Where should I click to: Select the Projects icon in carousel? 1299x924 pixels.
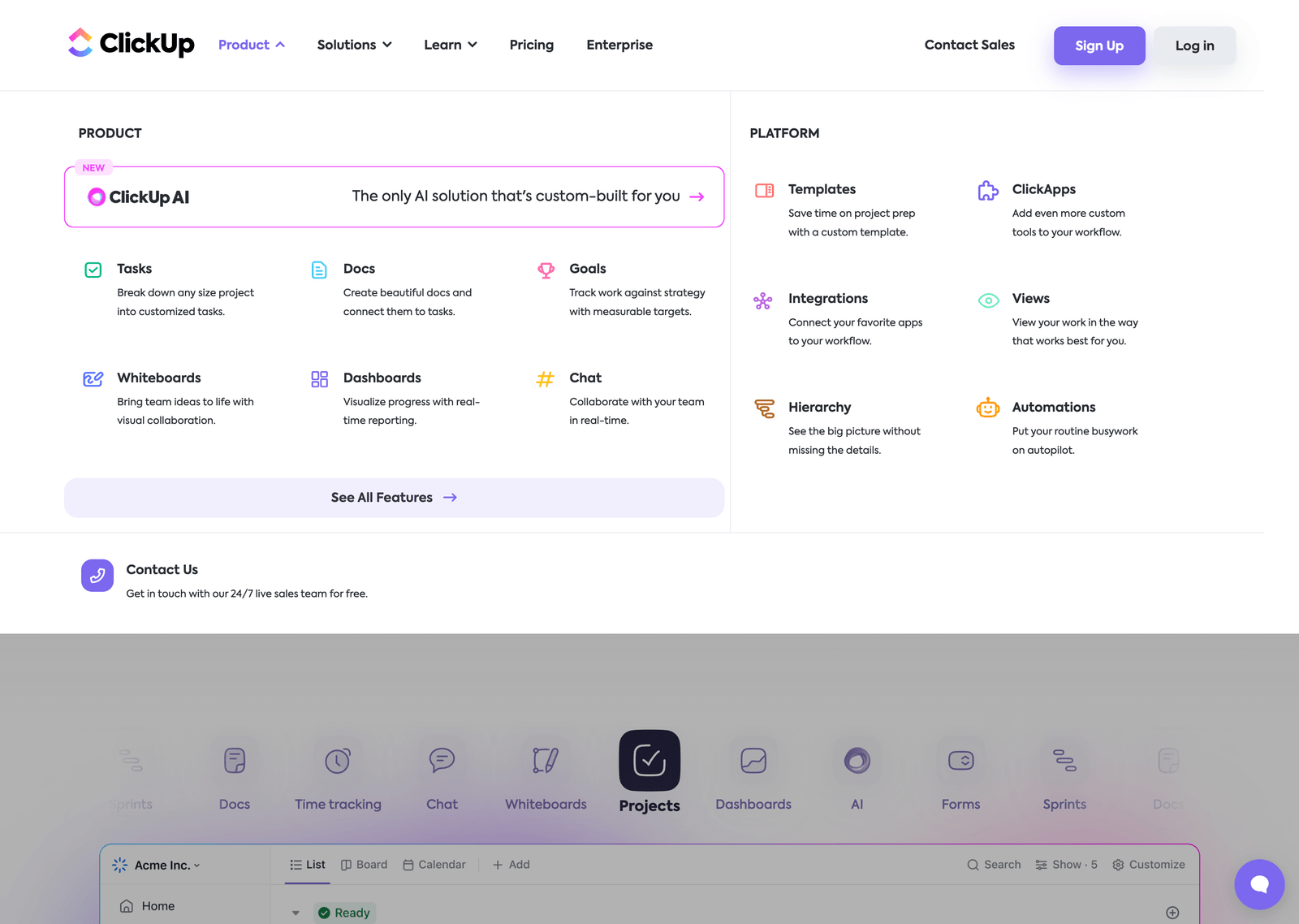tap(649, 761)
